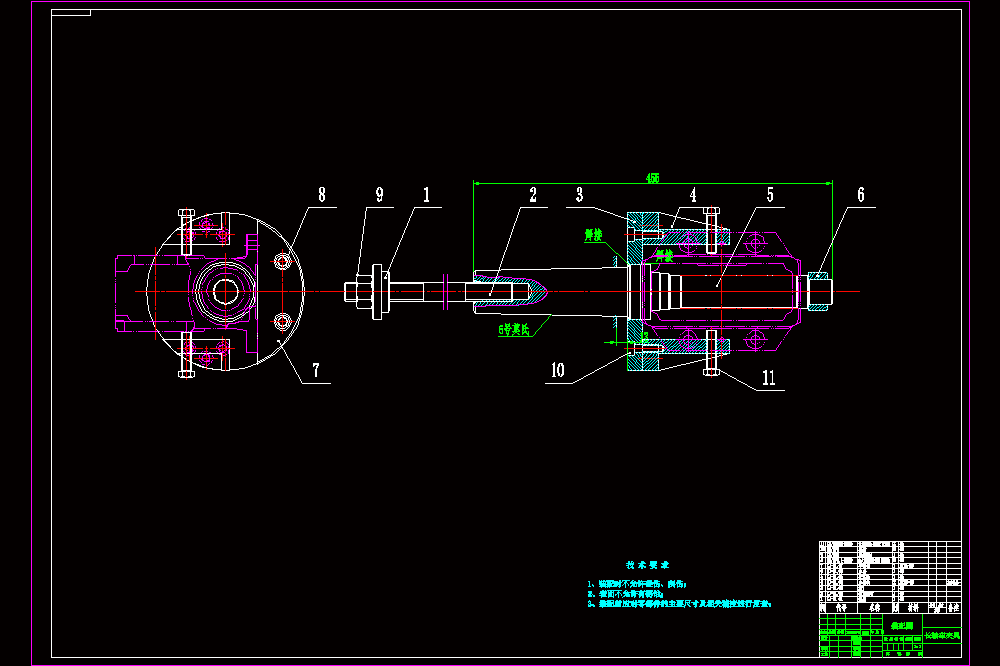1000x666 pixels.
Task: Click the hatched nut at shaft right end
Action: (818, 292)
